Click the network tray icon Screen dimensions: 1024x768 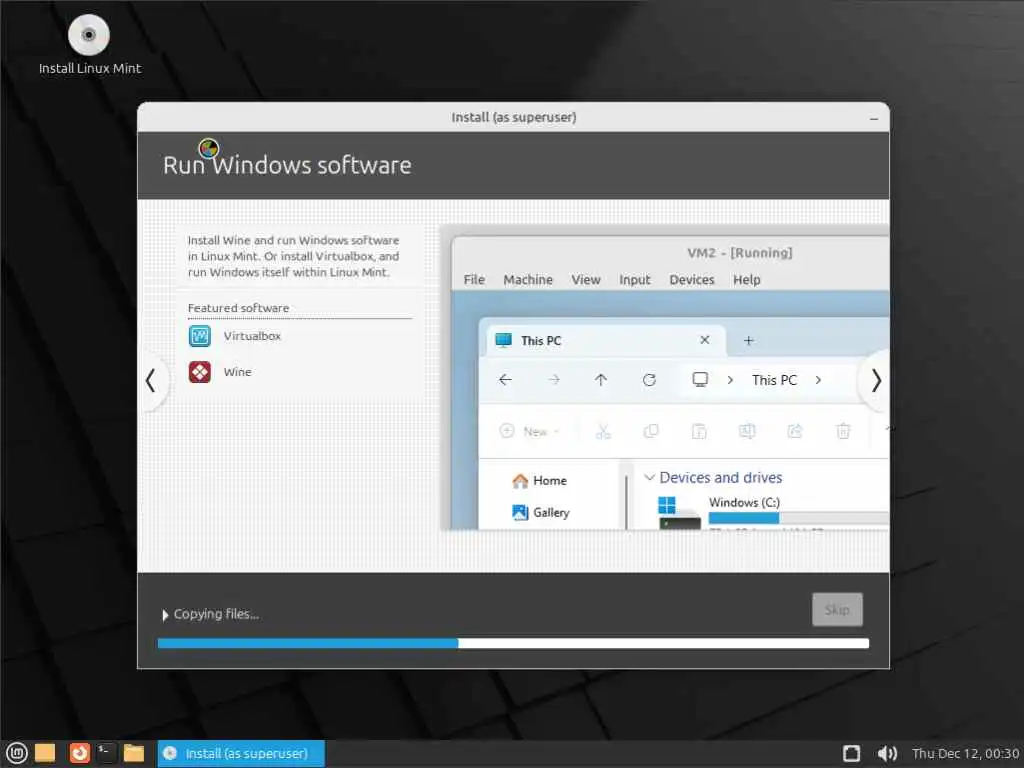pos(852,754)
